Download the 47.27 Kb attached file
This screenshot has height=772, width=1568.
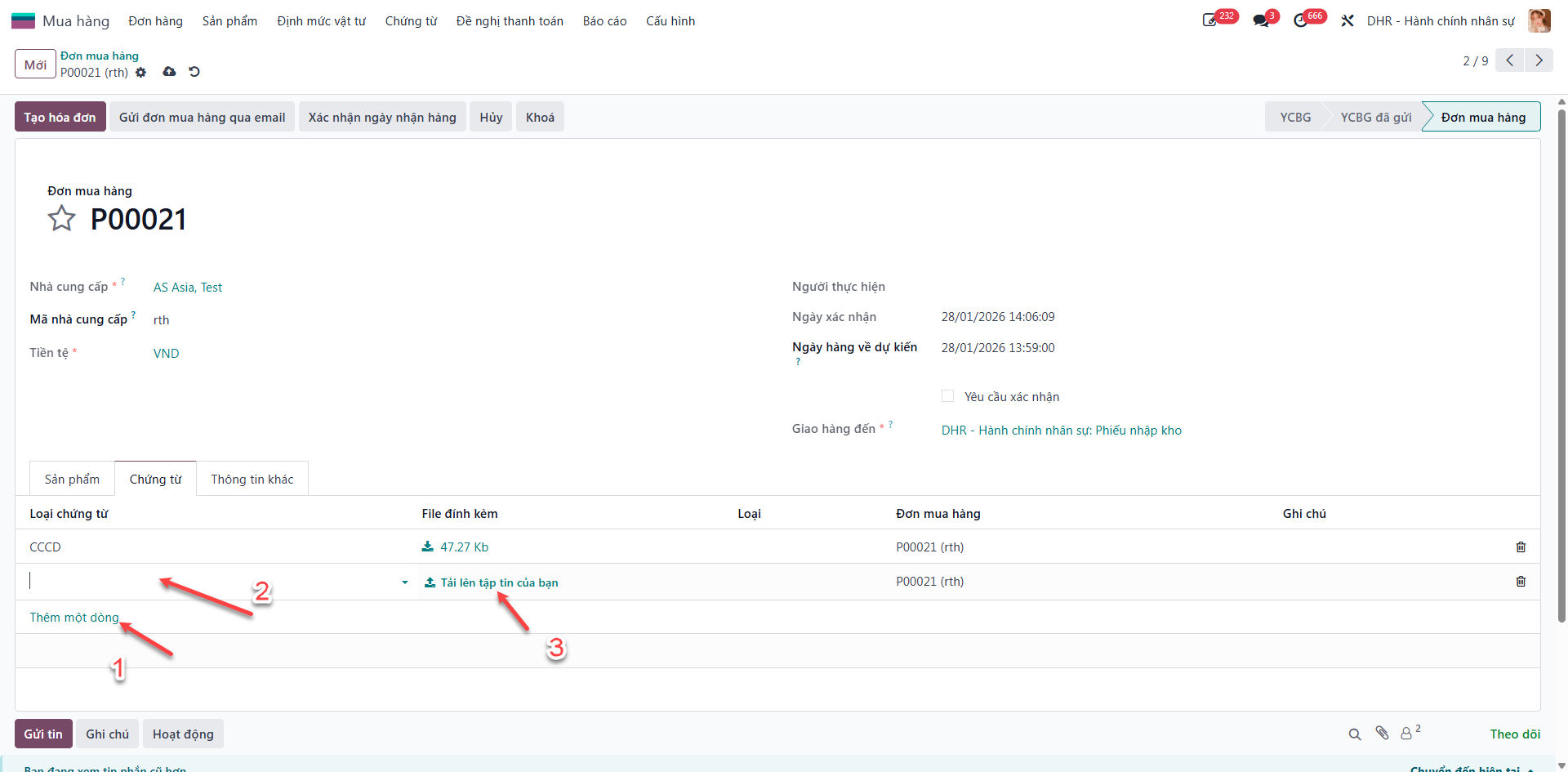point(455,547)
